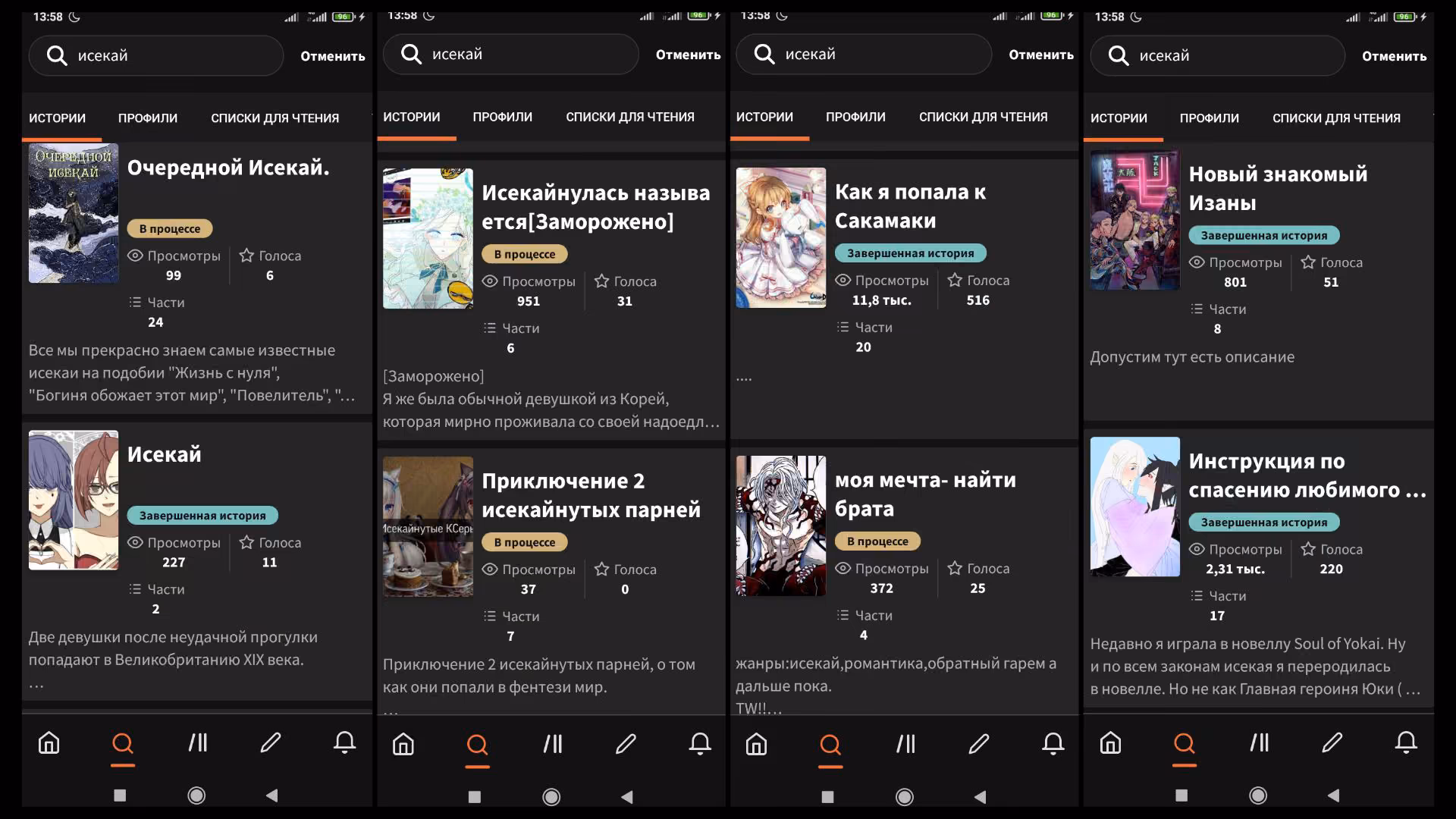Screen dimensions: 1456x819
Task: Open the 'Очередной Исекай.' cover image
Action: 74,213
